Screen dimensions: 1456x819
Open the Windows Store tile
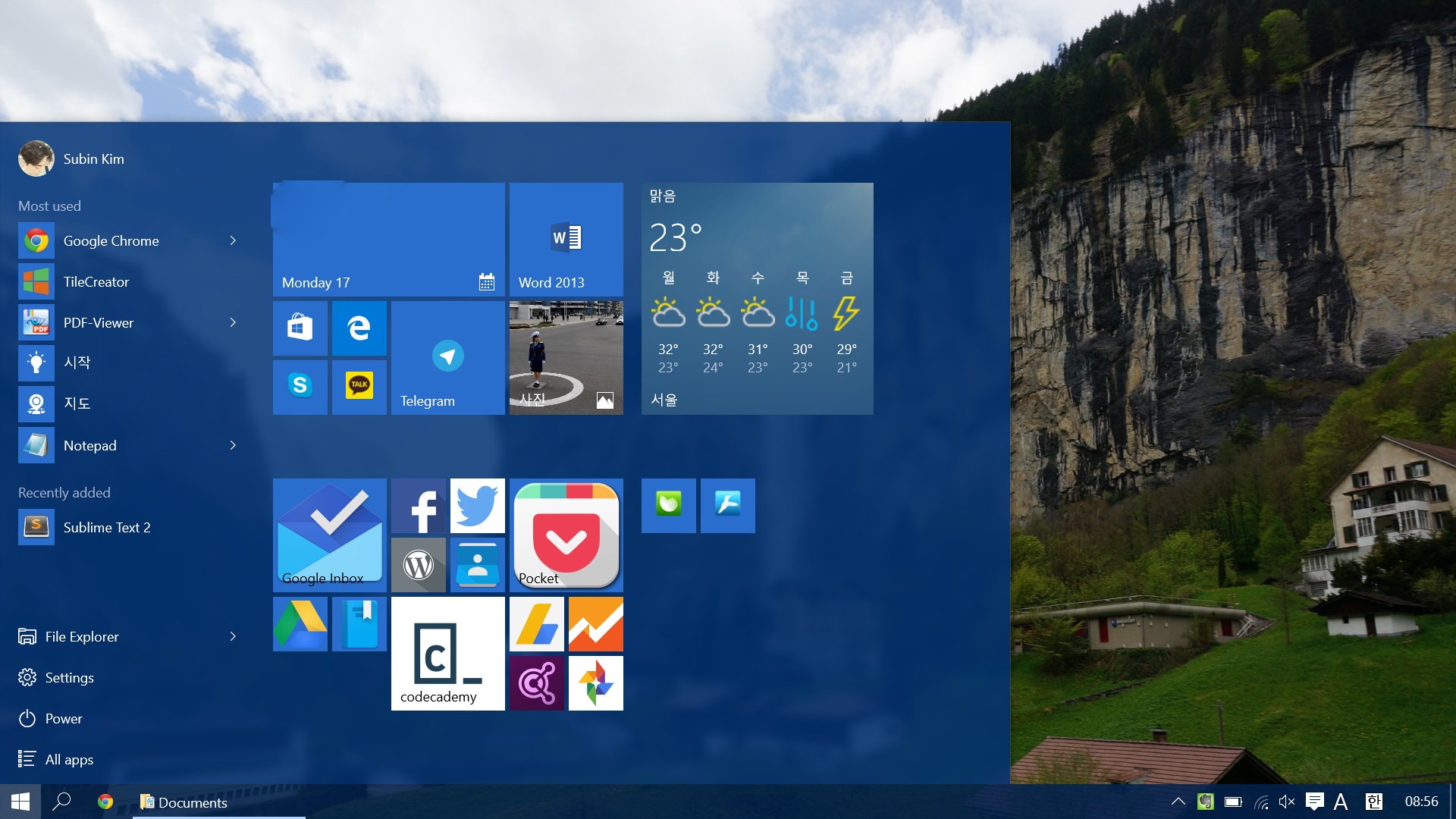coord(300,328)
